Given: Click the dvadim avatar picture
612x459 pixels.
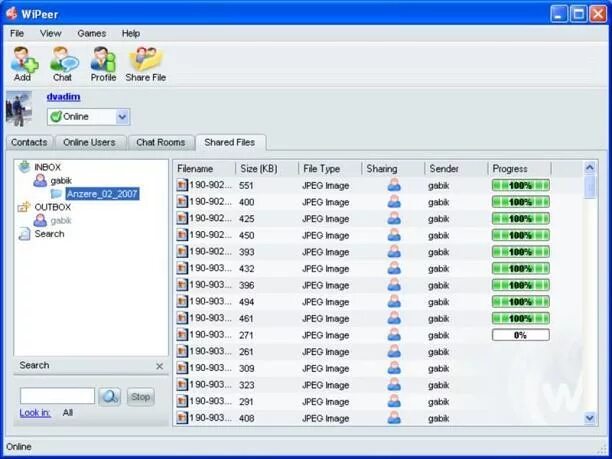Looking at the screenshot, I should (19, 109).
